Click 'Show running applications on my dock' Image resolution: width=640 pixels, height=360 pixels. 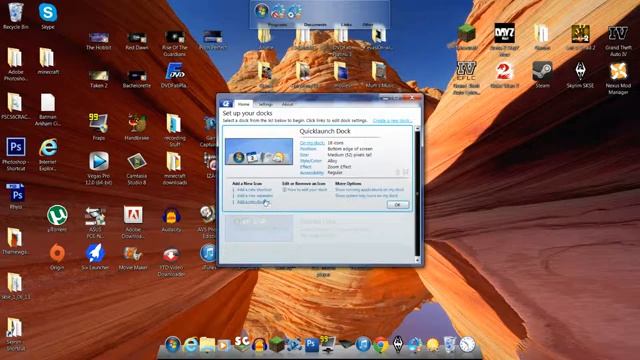click(x=369, y=190)
